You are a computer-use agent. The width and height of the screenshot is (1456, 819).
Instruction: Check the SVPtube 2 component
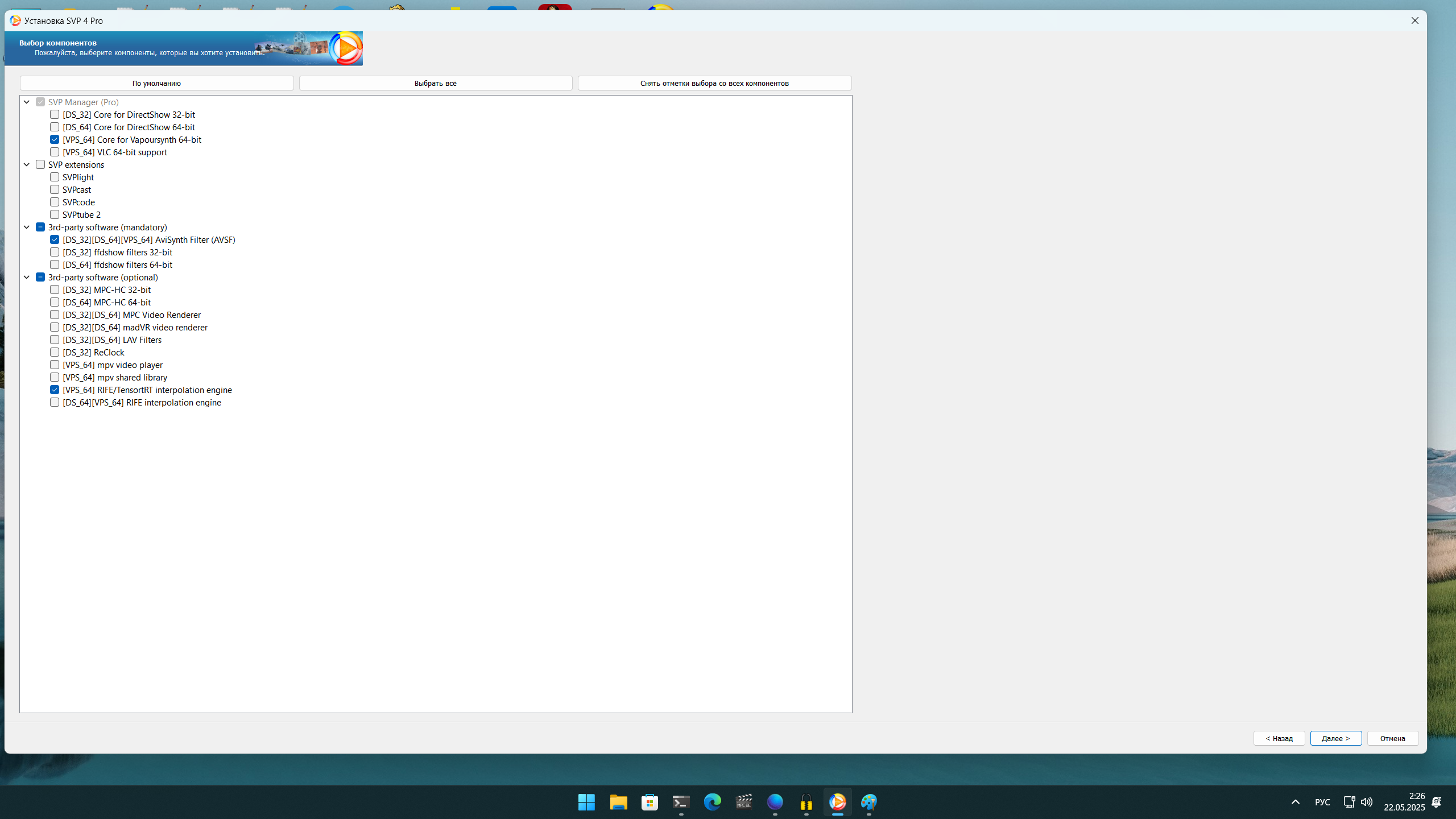(x=55, y=214)
